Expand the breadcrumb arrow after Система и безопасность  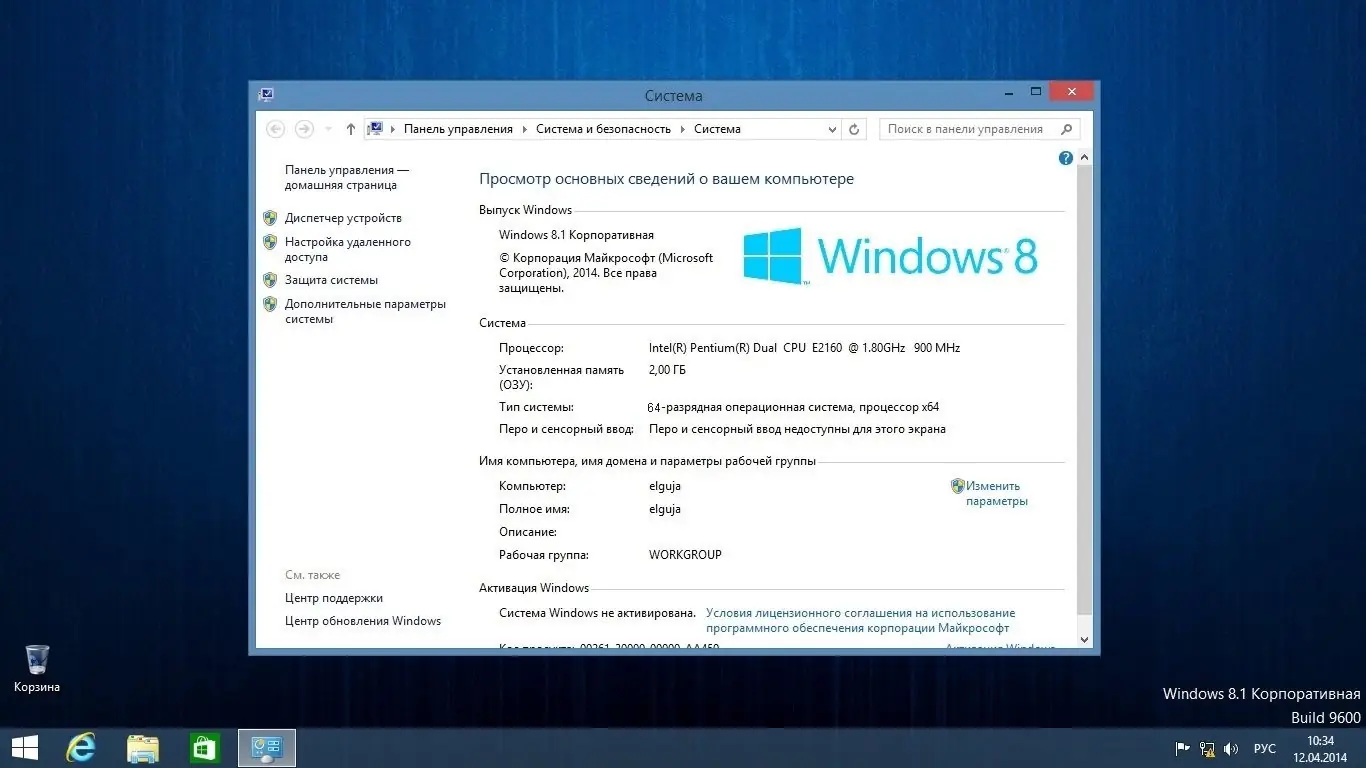point(682,129)
